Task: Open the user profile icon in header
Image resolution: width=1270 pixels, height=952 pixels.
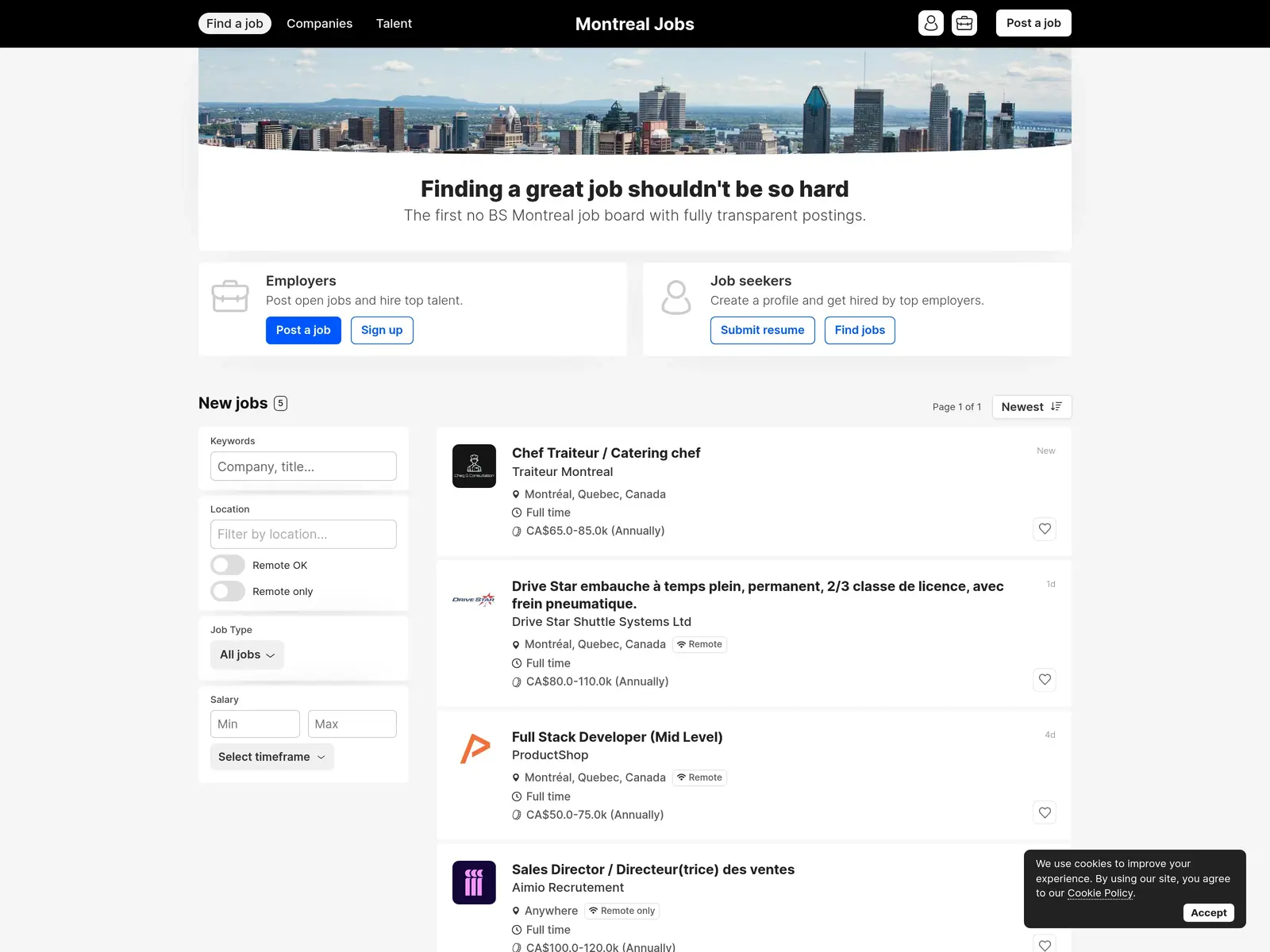Action: coord(931,23)
